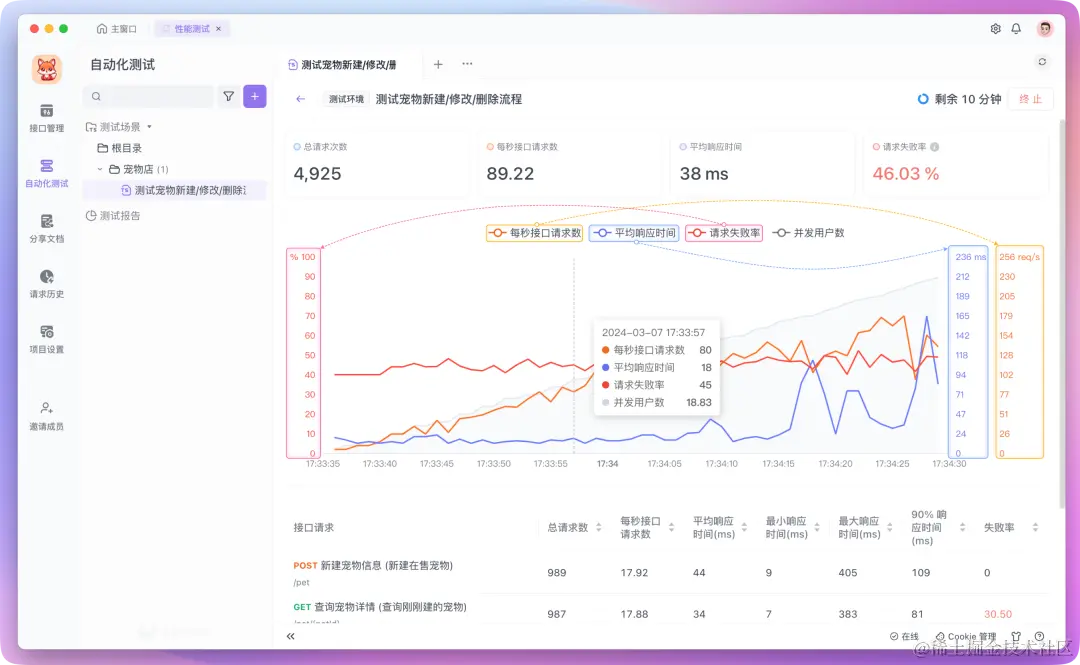Open GET 查询宠物详情 request row

click(667, 611)
